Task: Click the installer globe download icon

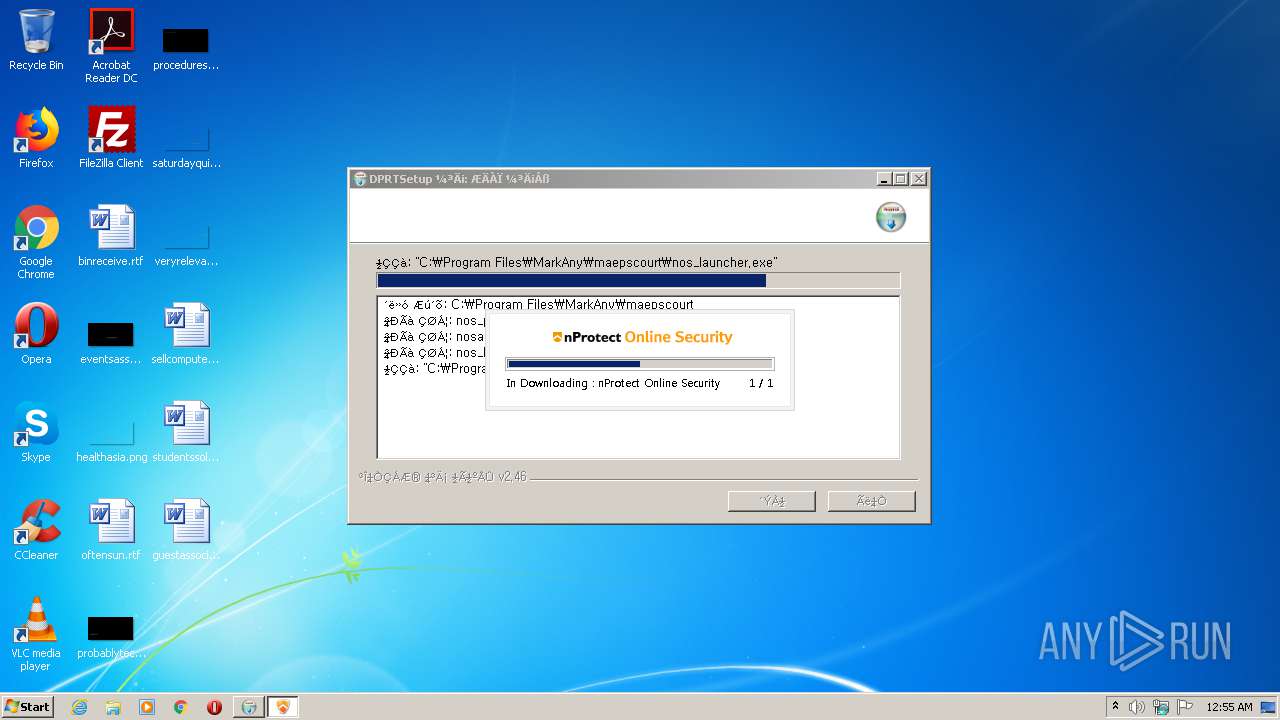Action: point(890,217)
